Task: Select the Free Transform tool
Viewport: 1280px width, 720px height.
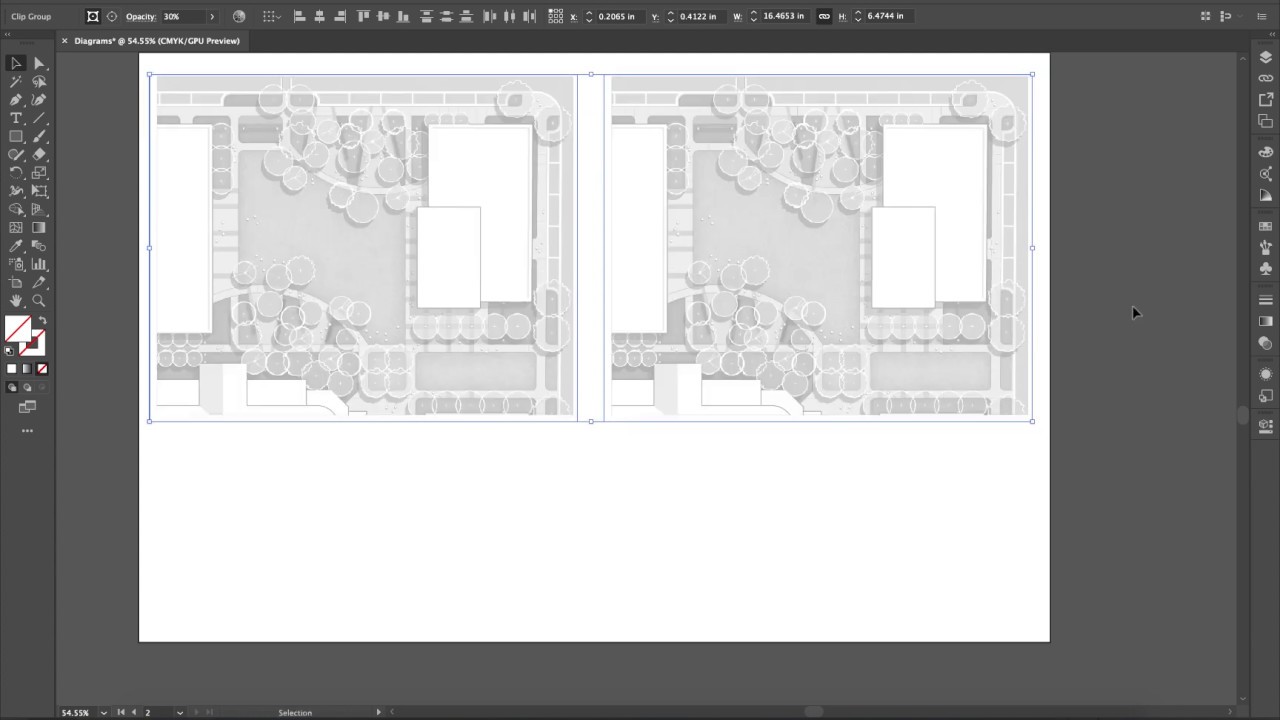Action: (39, 191)
